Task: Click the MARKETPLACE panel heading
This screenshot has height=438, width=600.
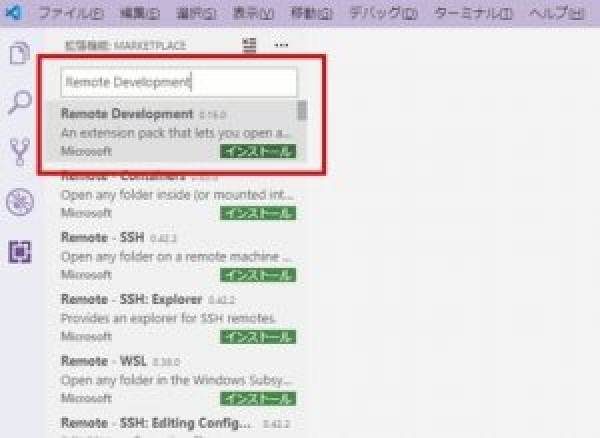Action: [125, 46]
